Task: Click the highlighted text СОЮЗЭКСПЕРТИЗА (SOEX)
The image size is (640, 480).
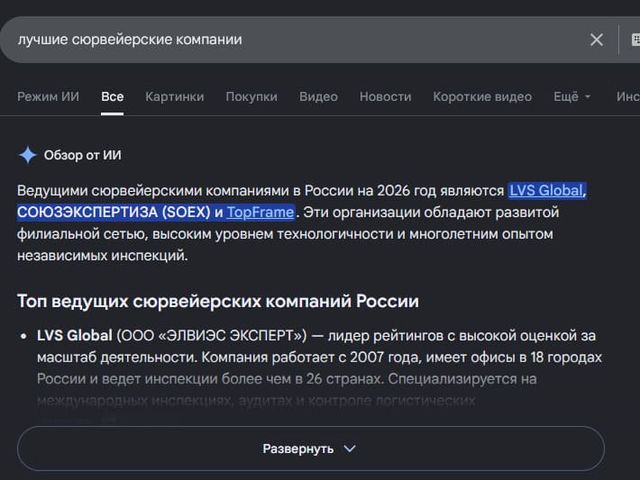Action: coord(114,212)
